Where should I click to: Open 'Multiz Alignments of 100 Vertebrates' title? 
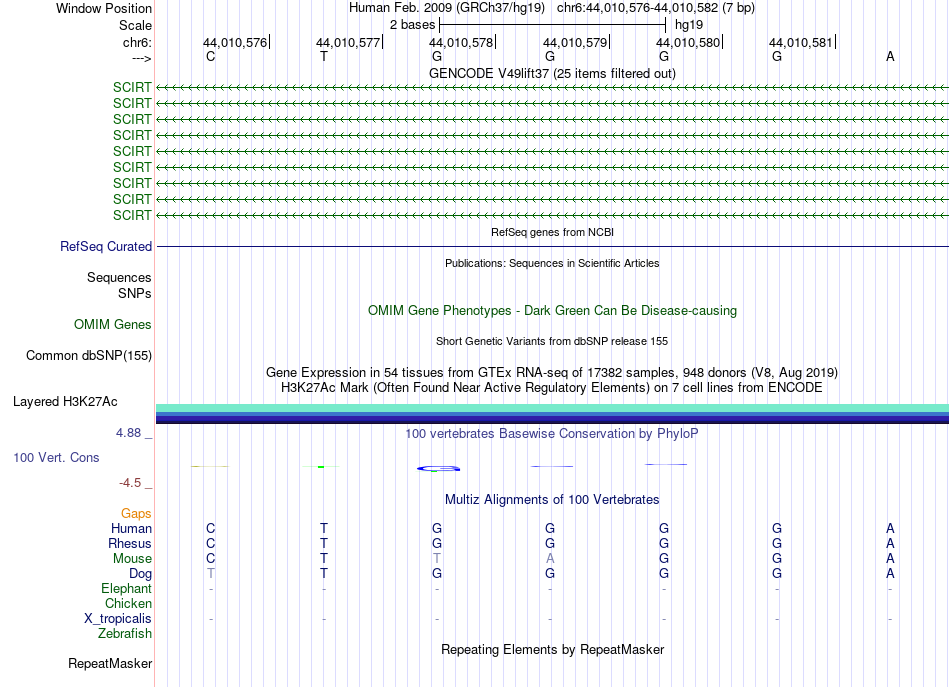[552, 499]
